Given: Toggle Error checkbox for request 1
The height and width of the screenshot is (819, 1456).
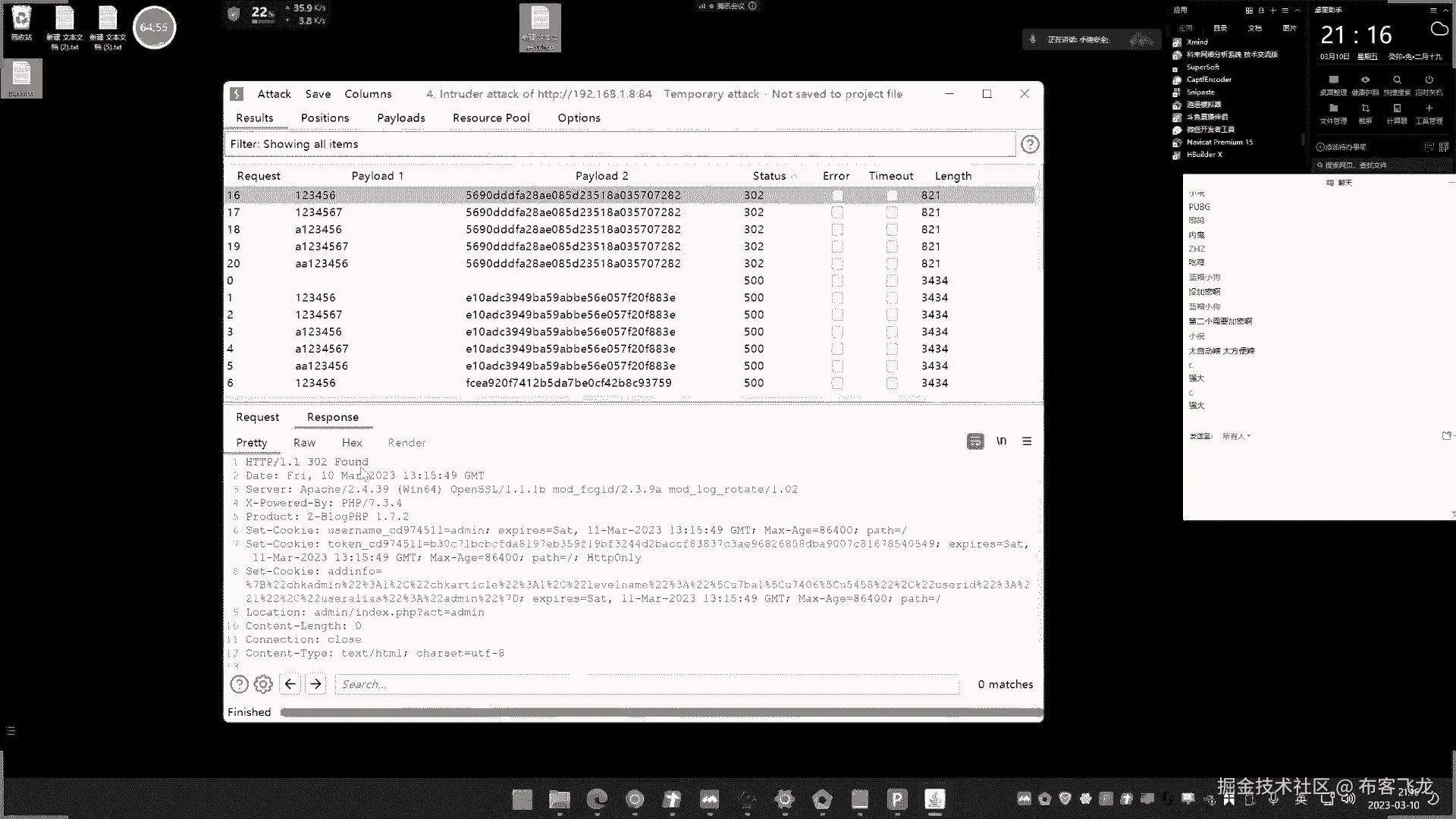Looking at the screenshot, I should tap(837, 298).
